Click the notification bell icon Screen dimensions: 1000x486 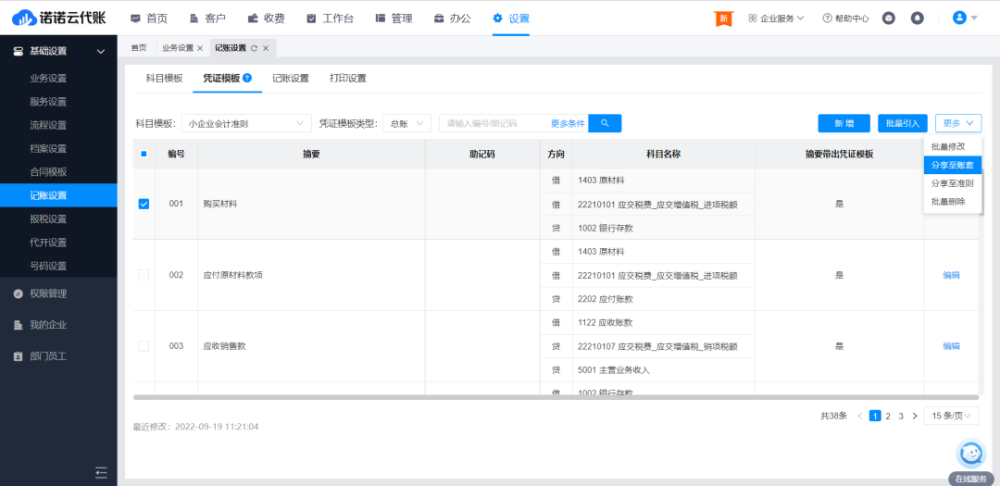click(x=917, y=18)
